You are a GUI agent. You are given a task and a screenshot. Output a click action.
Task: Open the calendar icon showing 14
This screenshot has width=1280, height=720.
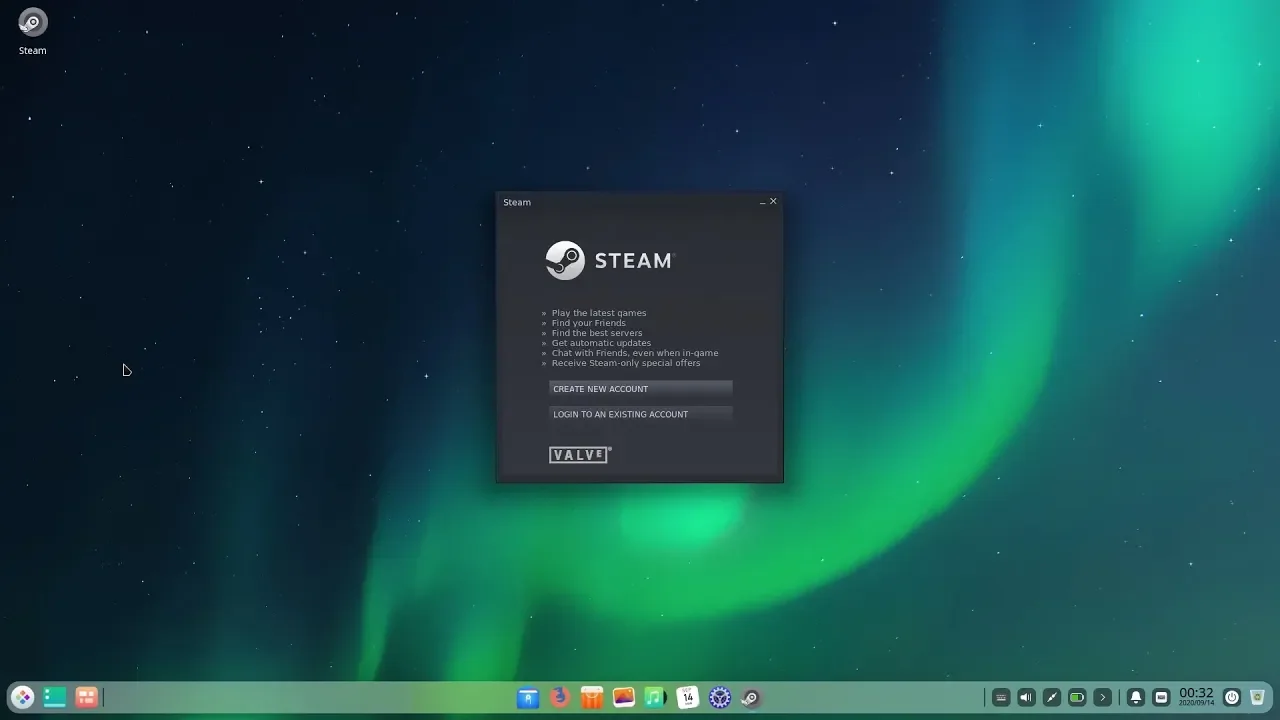tap(688, 698)
